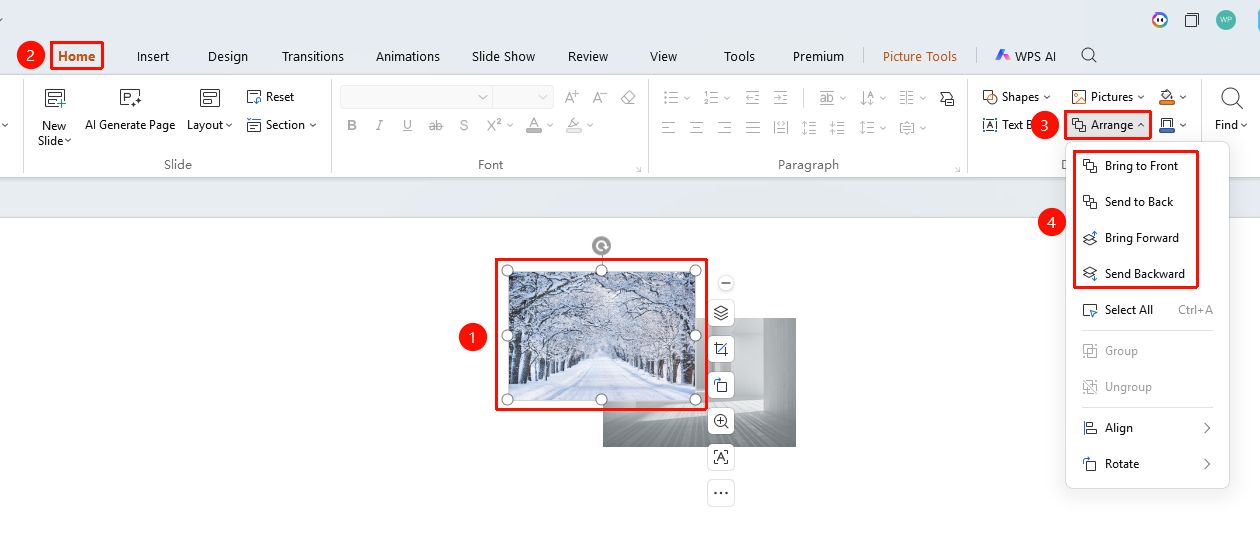Open the font size combo box
This screenshot has width=1260, height=537.
point(523,97)
